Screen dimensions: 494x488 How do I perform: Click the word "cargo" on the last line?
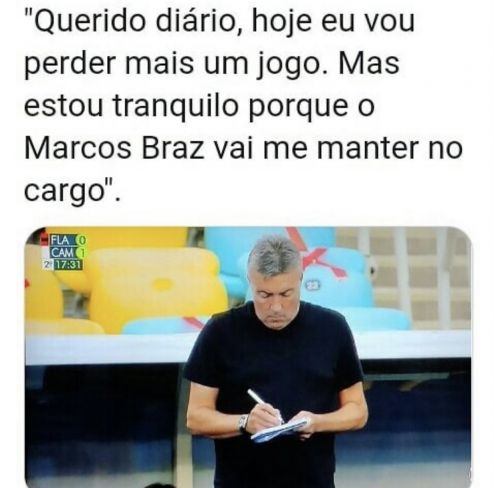tap(65, 192)
